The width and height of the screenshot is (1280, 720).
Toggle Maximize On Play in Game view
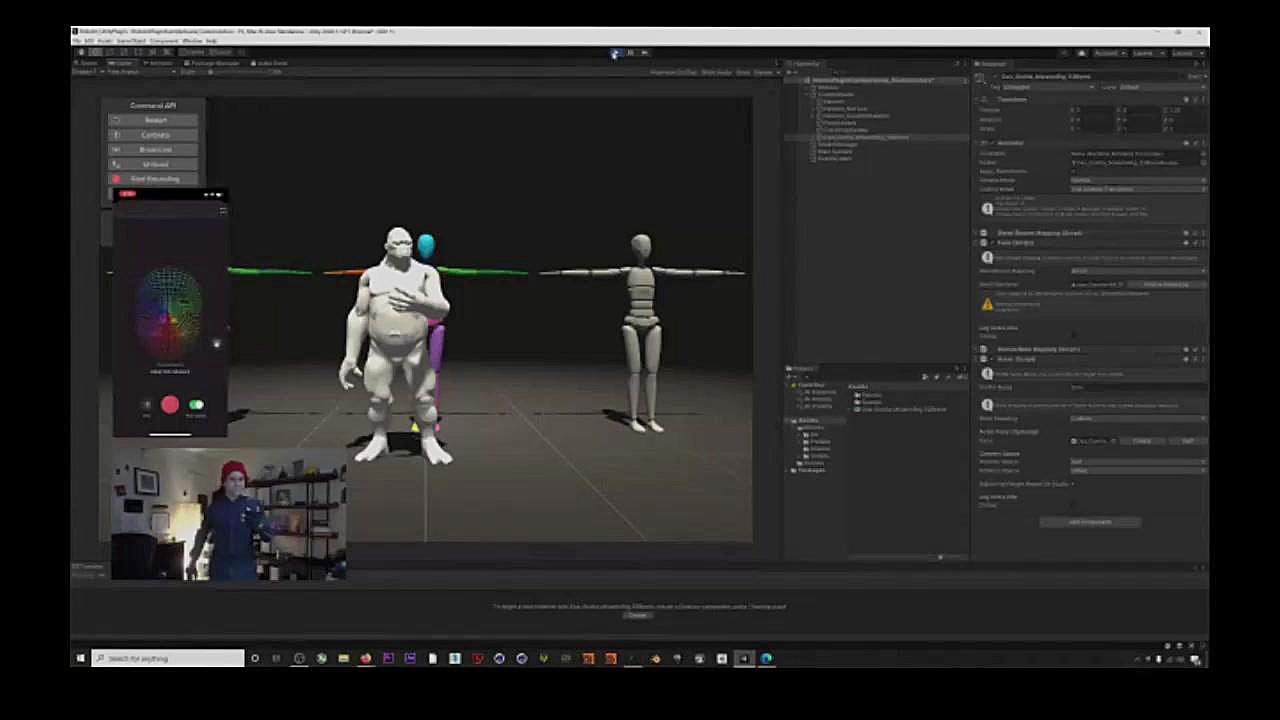[674, 72]
